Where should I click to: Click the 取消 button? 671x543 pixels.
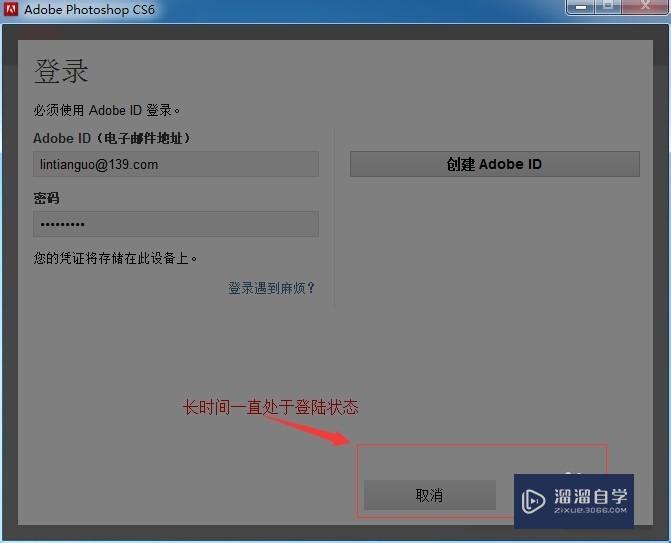point(430,495)
